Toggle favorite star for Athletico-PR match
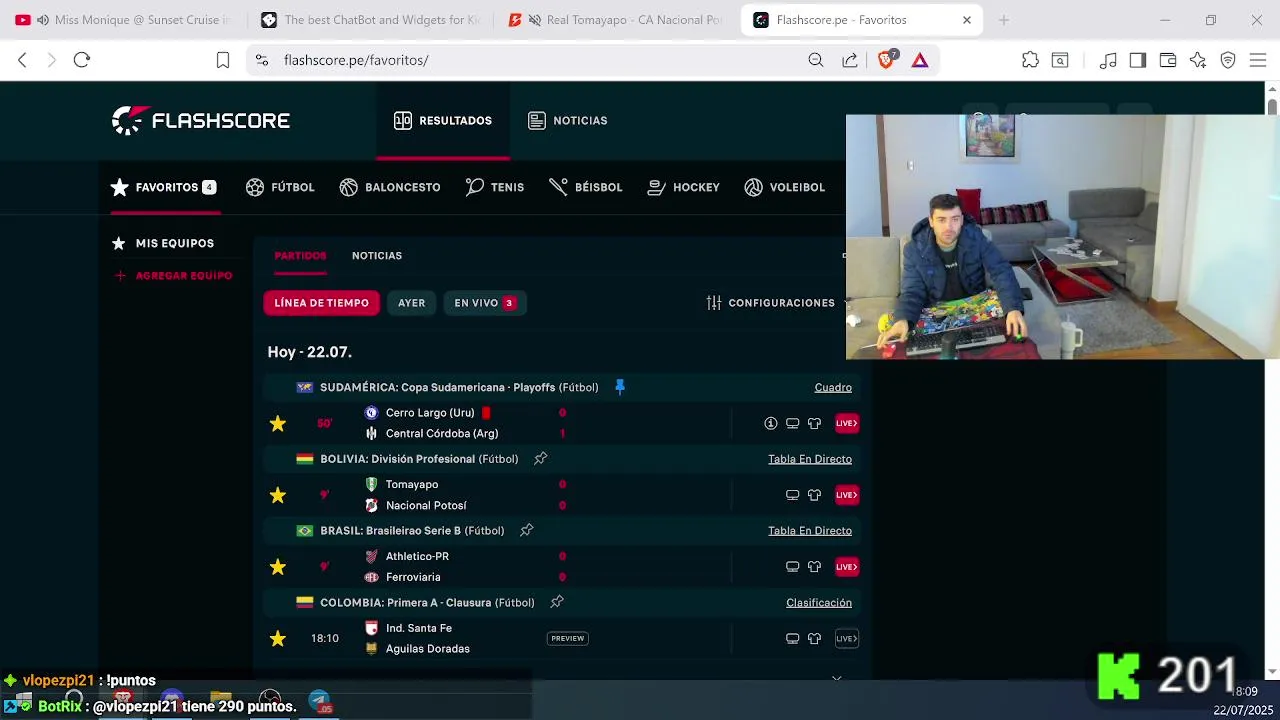This screenshot has width=1280, height=720. pos(278,567)
